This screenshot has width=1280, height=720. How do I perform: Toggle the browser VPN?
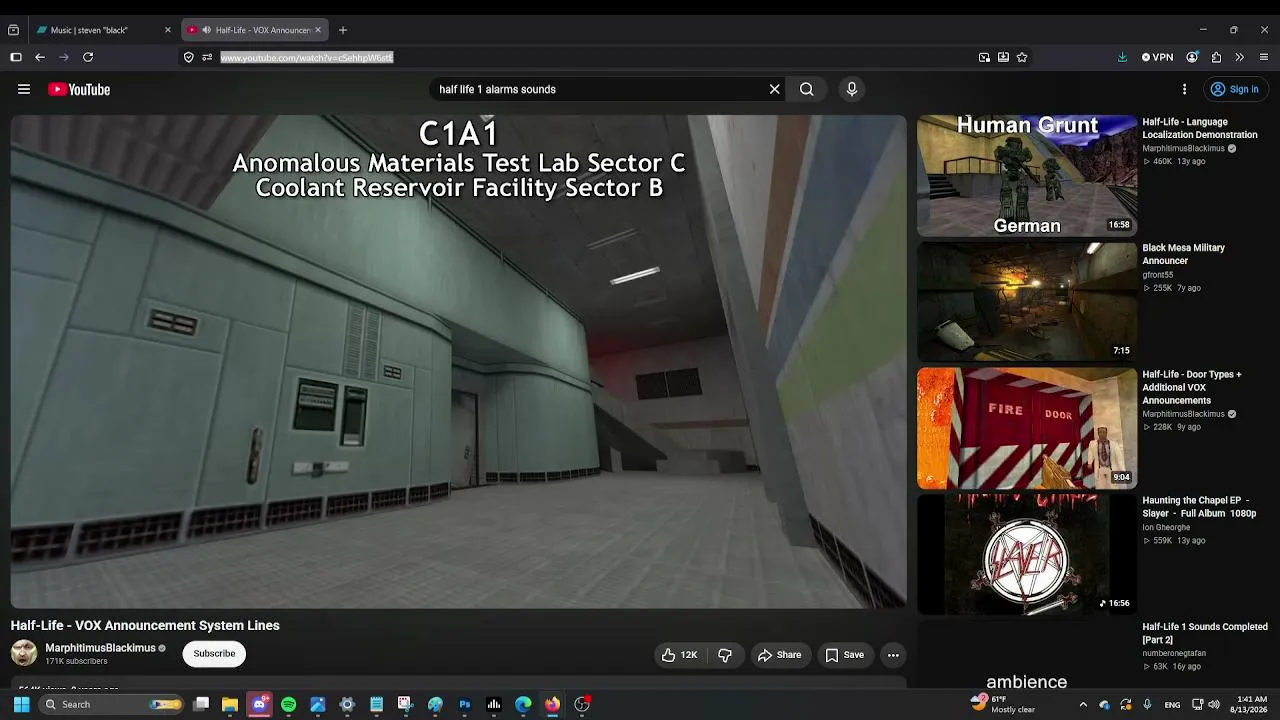1158,57
